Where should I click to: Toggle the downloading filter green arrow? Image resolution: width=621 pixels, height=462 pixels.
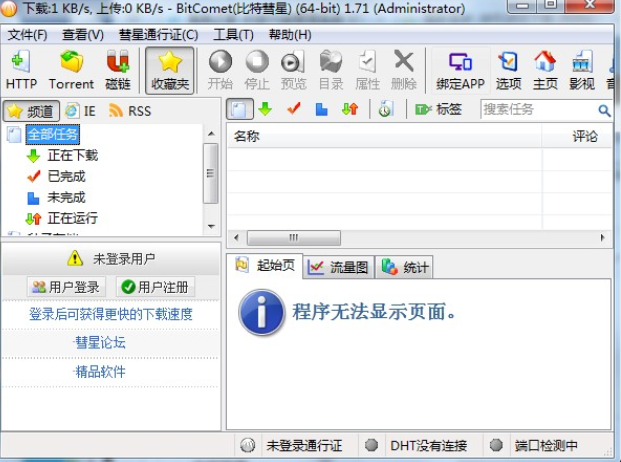pos(265,109)
